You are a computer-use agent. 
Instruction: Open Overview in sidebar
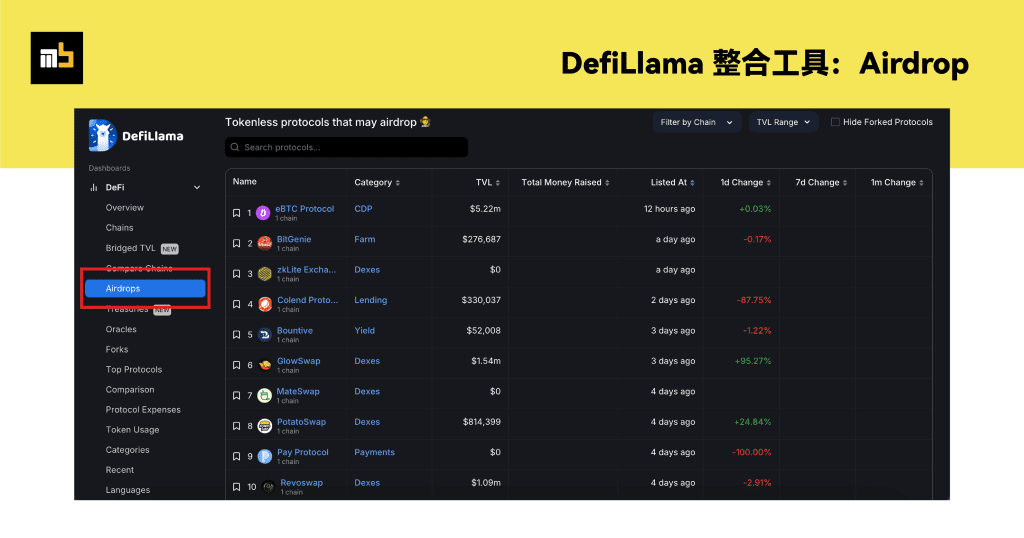pos(125,208)
